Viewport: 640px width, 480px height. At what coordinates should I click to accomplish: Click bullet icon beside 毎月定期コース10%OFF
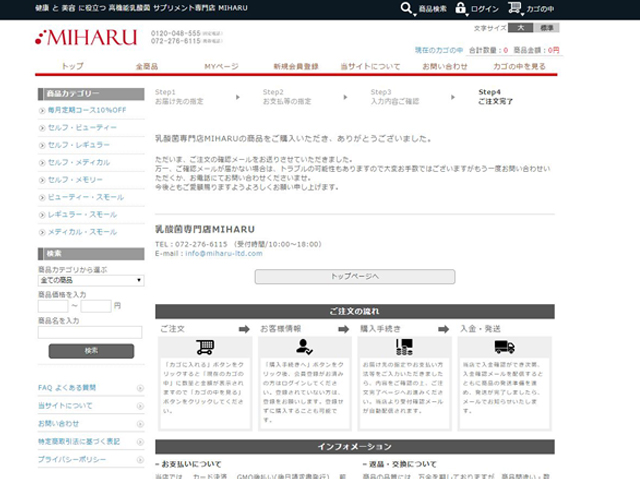tap(42, 111)
